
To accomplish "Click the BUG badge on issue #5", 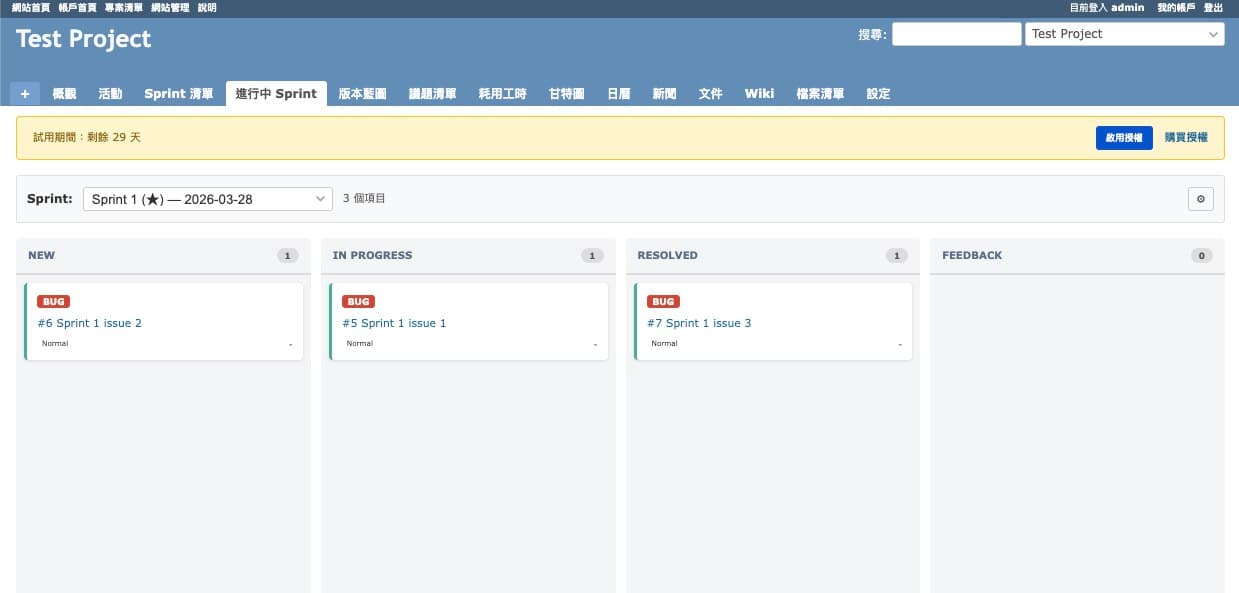I will pyautogui.click(x=358, y=301).
